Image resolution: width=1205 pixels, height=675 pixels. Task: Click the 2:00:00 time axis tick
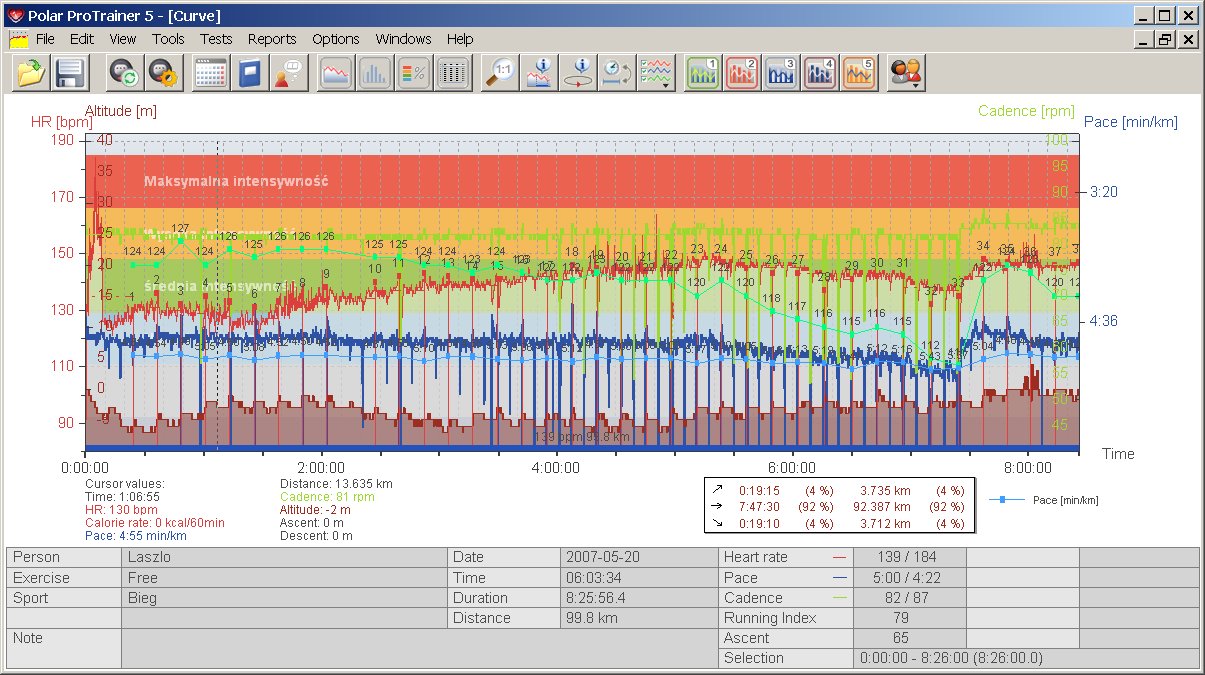[x=320, y=466]
